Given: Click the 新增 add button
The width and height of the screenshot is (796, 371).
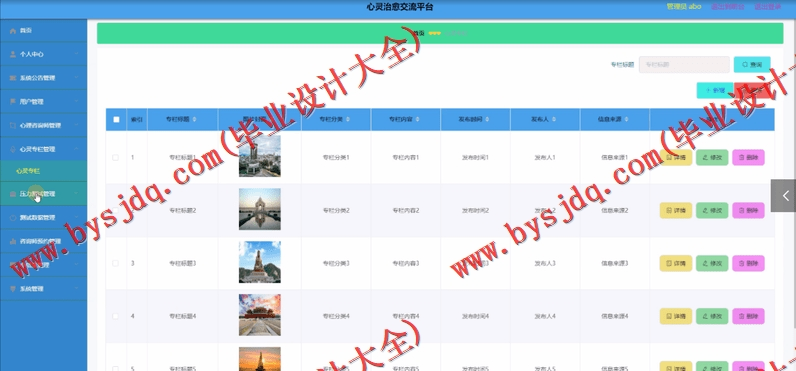Looking at the screenshot, I should click(715, 90).
